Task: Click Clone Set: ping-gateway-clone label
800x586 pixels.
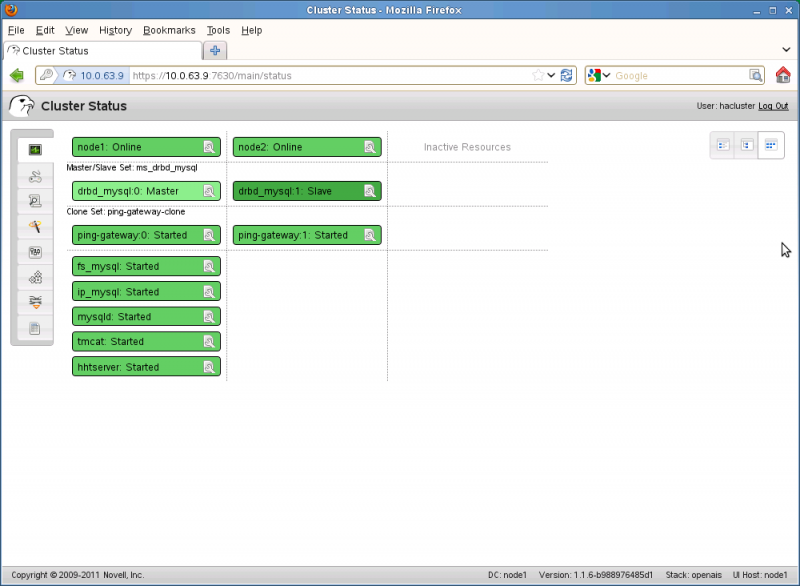Action: pyautogui.click(x=126, y=212)
